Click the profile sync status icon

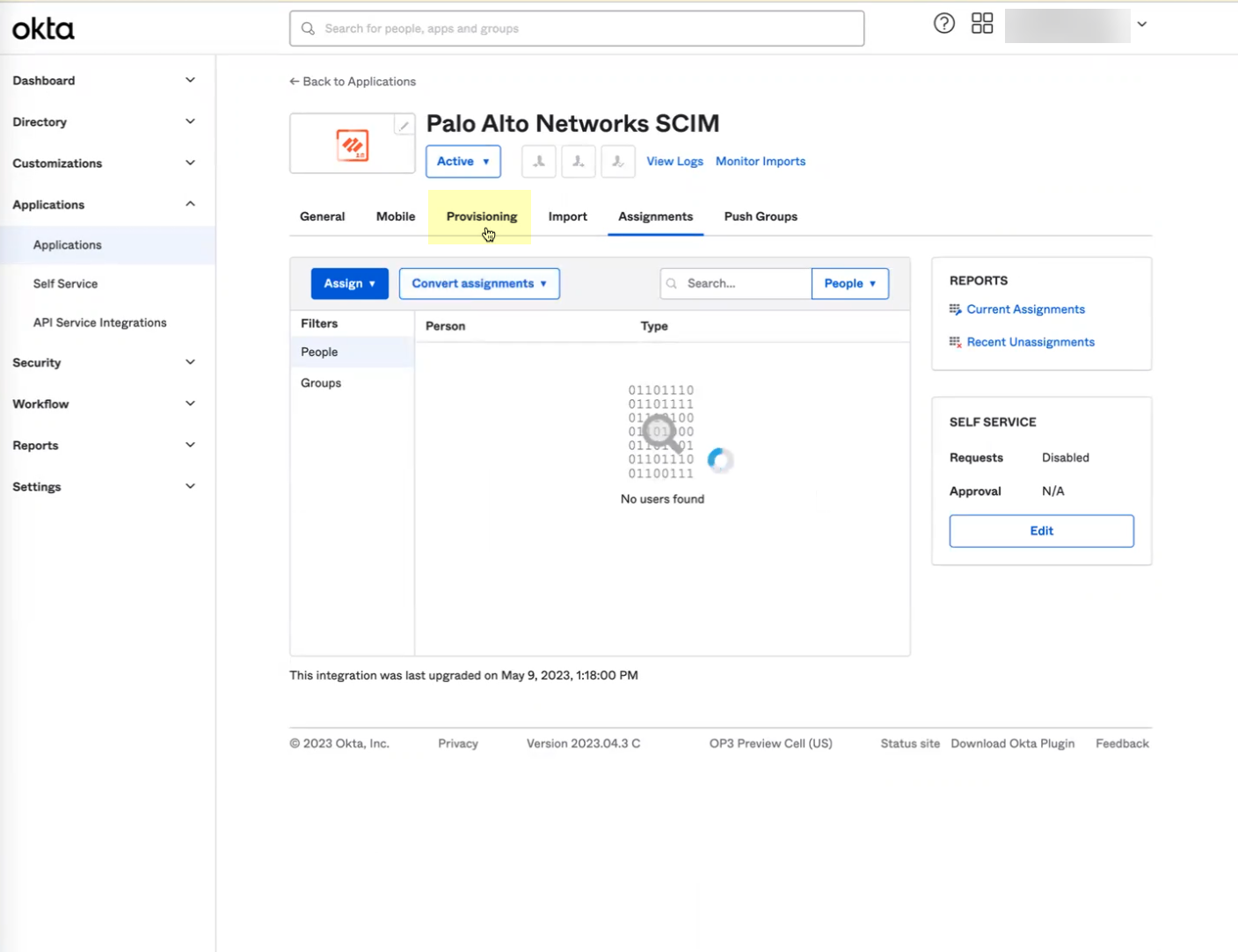[x=617, y=161]
